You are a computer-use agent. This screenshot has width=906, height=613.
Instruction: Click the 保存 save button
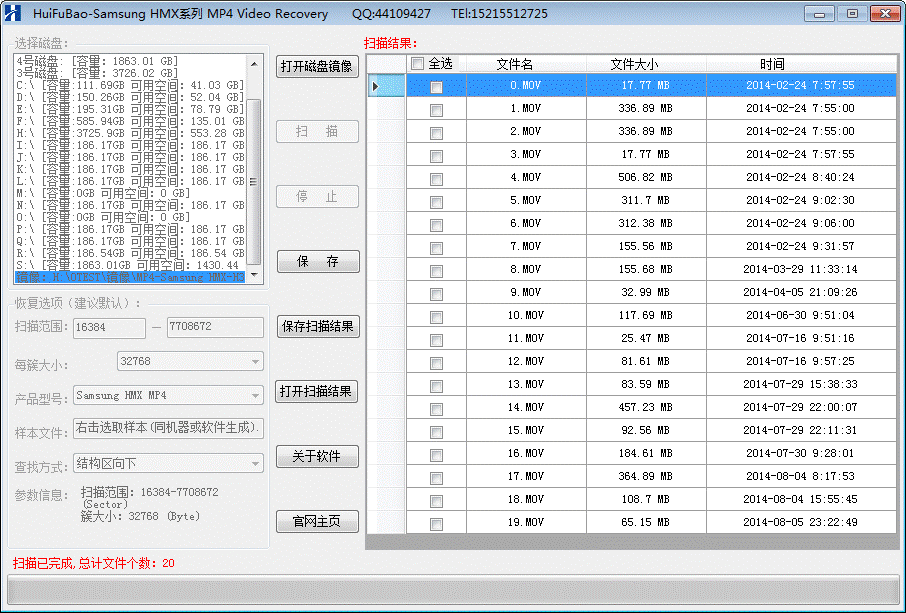318,262
